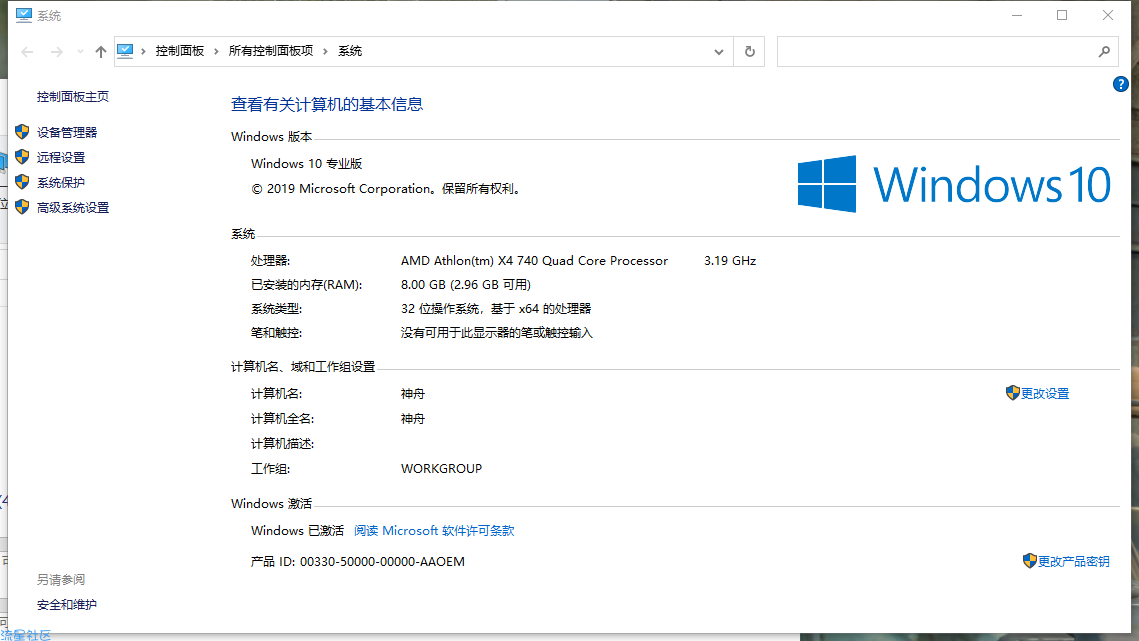1139x641 pixels.
Task: Click the 系统 window title icon
Action: click(24, 15)
